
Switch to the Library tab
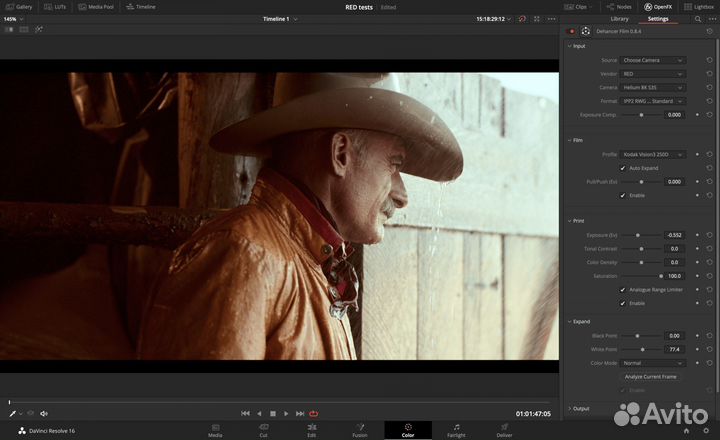coord(619,19)
